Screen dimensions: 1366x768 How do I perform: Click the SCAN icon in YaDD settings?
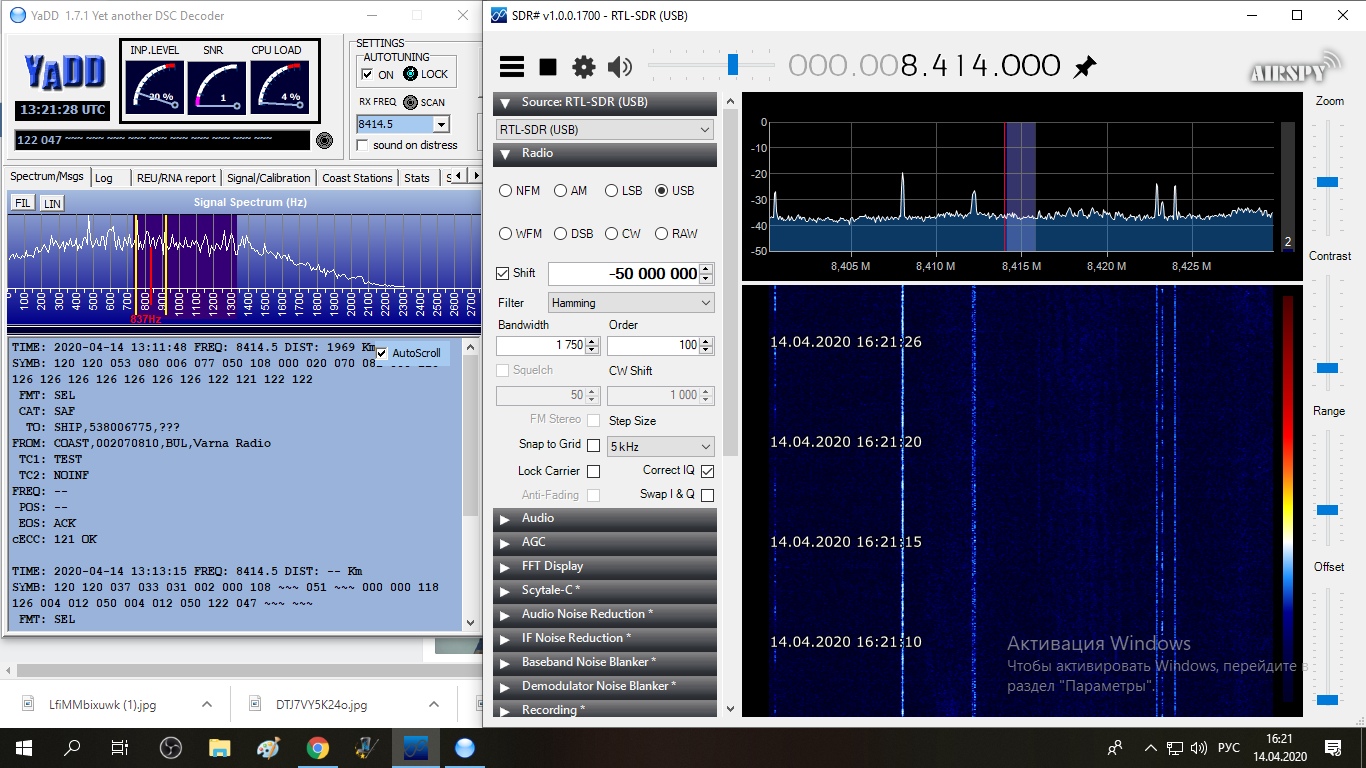(411, 102)
